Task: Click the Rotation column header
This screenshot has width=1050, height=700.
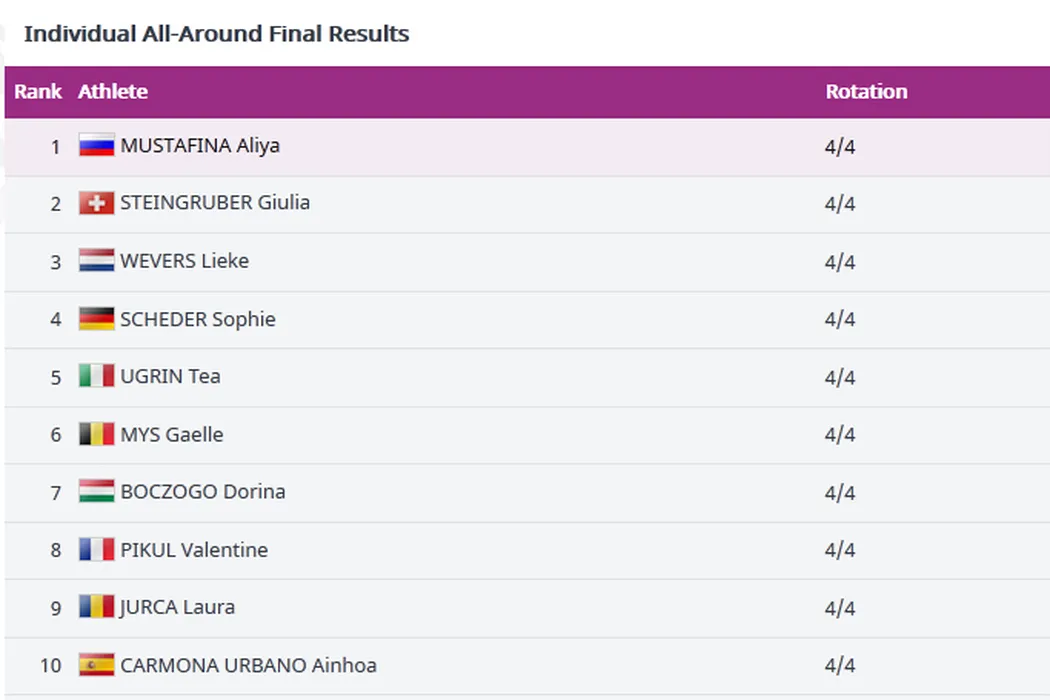Action: 866,92
